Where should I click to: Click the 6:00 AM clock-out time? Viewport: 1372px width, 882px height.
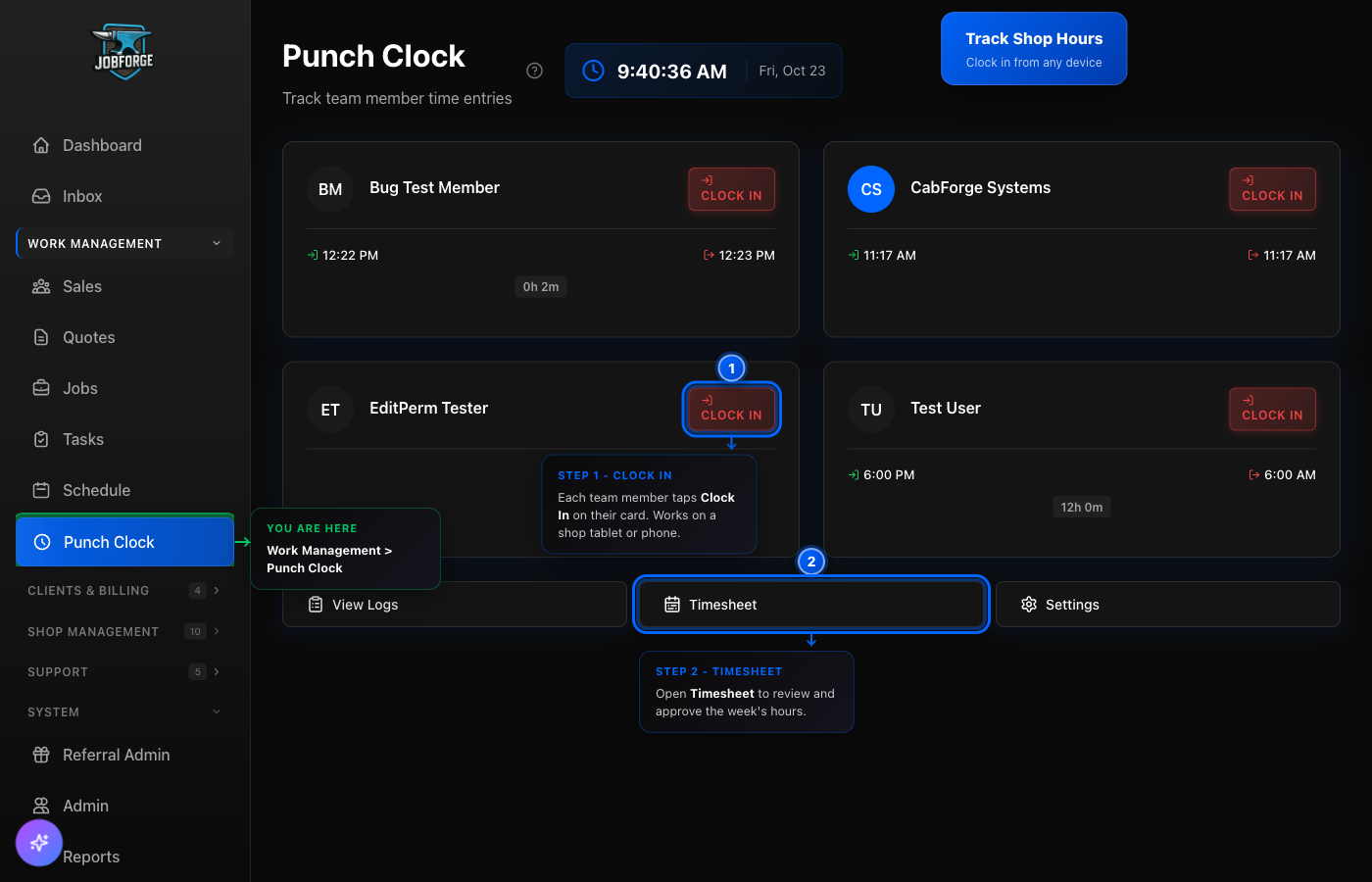pyautogui.click(x=1290, y=475)
